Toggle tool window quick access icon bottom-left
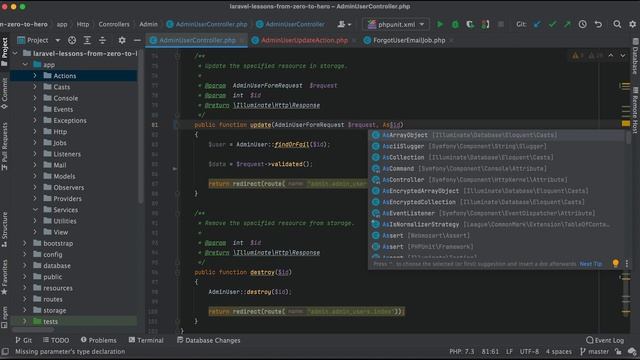 (5, 351)
